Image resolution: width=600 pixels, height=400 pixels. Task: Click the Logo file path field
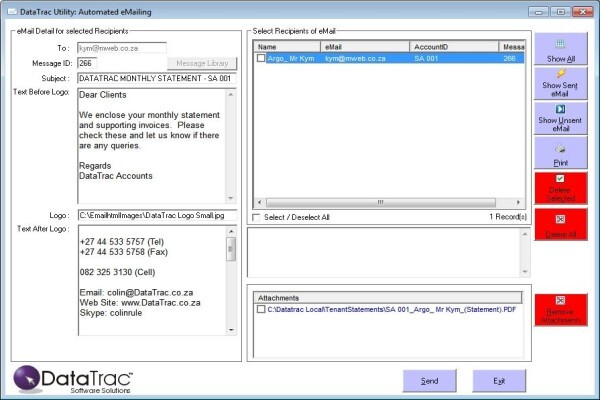click(x=157, y=216)
